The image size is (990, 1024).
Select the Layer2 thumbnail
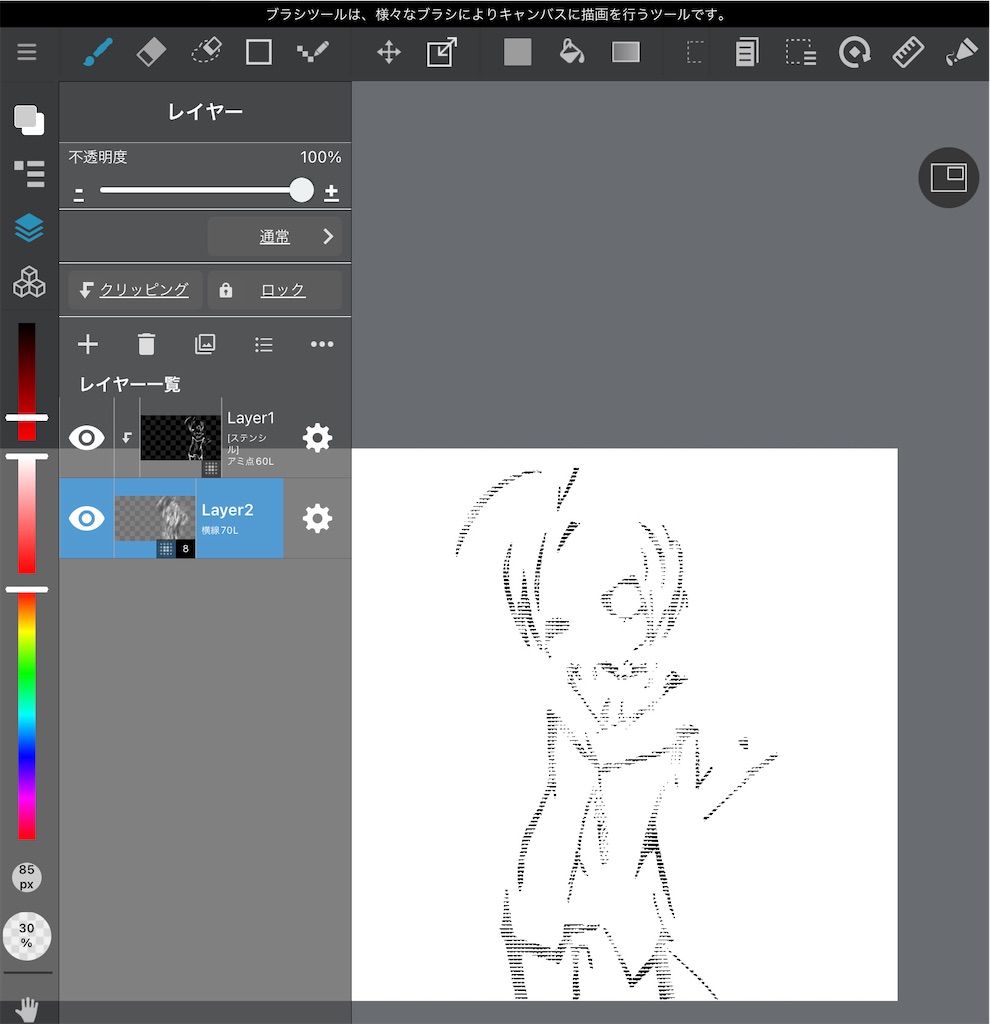pyautogui.click(x=155, y=518)
